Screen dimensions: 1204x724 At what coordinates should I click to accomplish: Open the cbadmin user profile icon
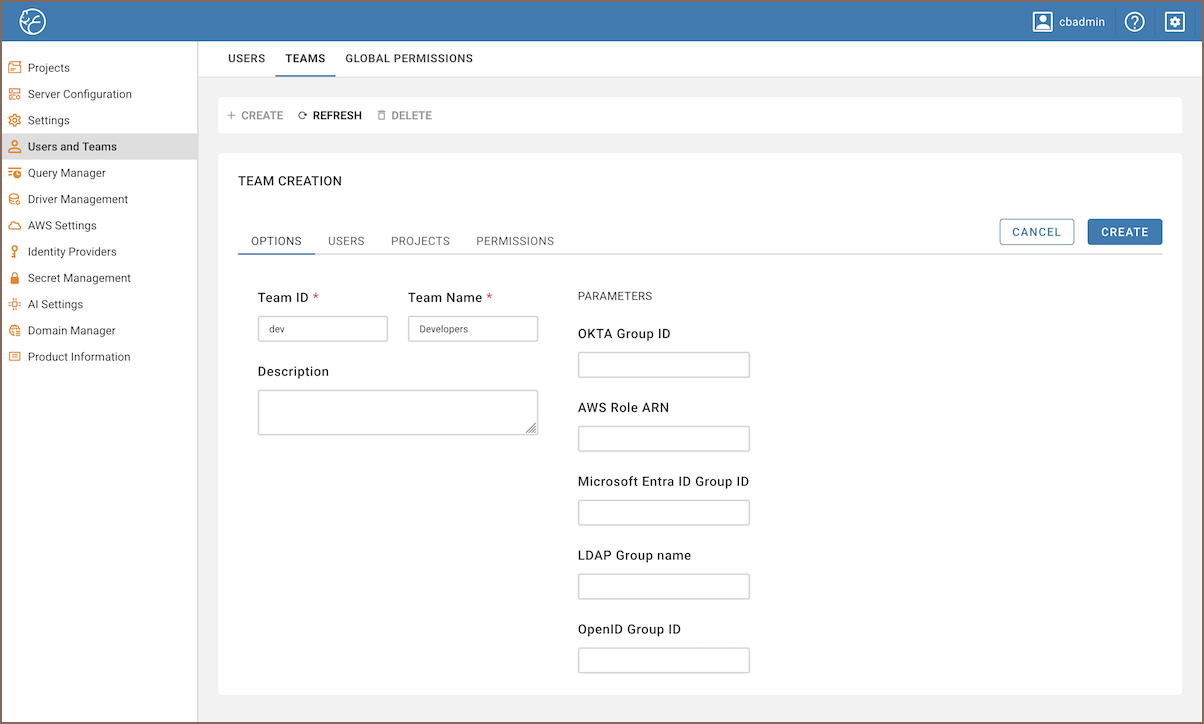[1043, 21]
